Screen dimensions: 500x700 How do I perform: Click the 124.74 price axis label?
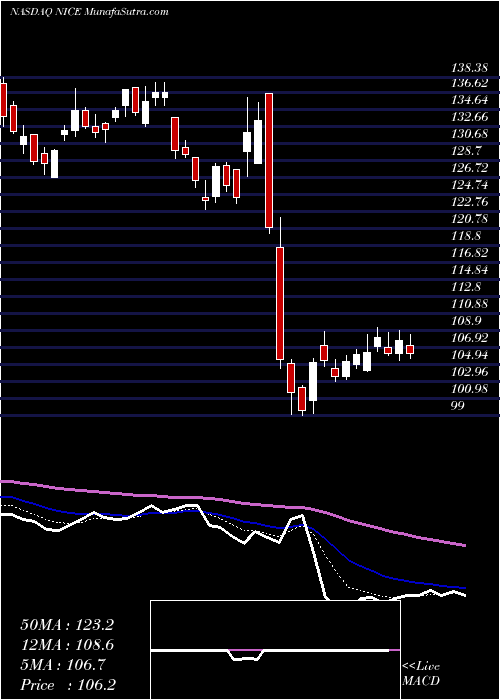pos(470,185)
